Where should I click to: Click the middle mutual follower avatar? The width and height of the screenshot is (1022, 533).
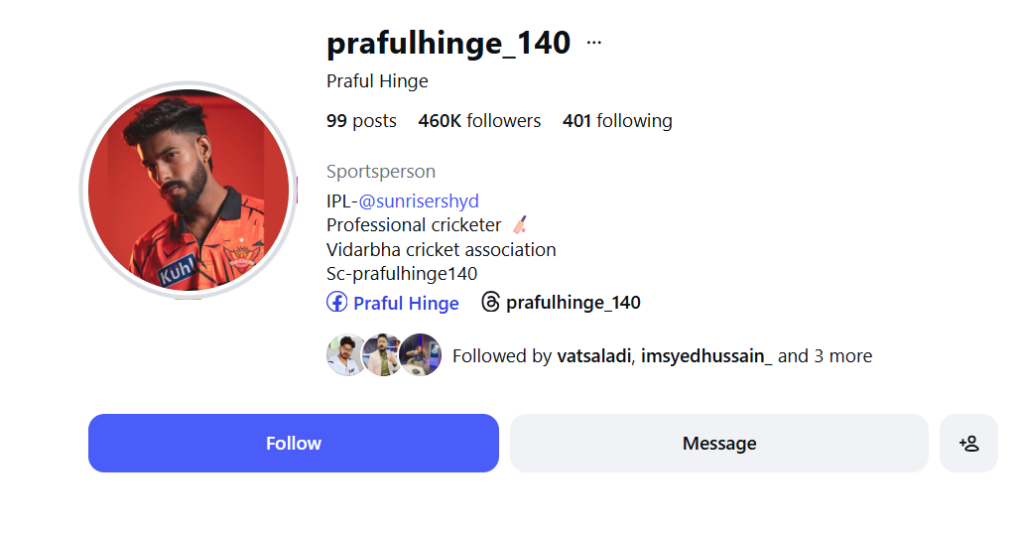pos(382,355)
